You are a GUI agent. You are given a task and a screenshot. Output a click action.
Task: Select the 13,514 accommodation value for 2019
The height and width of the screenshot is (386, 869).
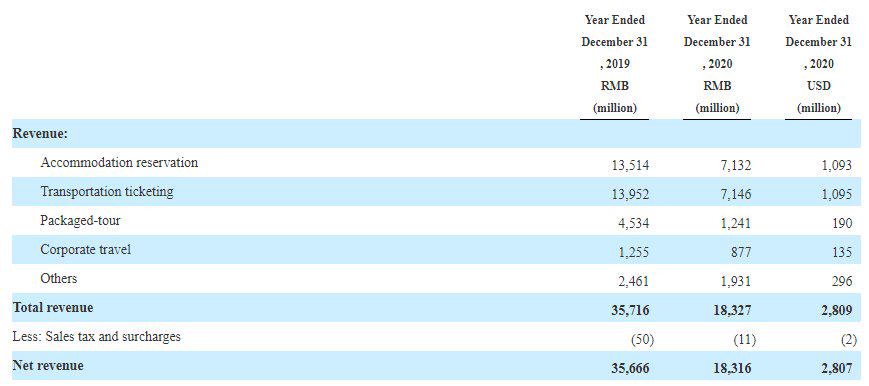(630, 165)
